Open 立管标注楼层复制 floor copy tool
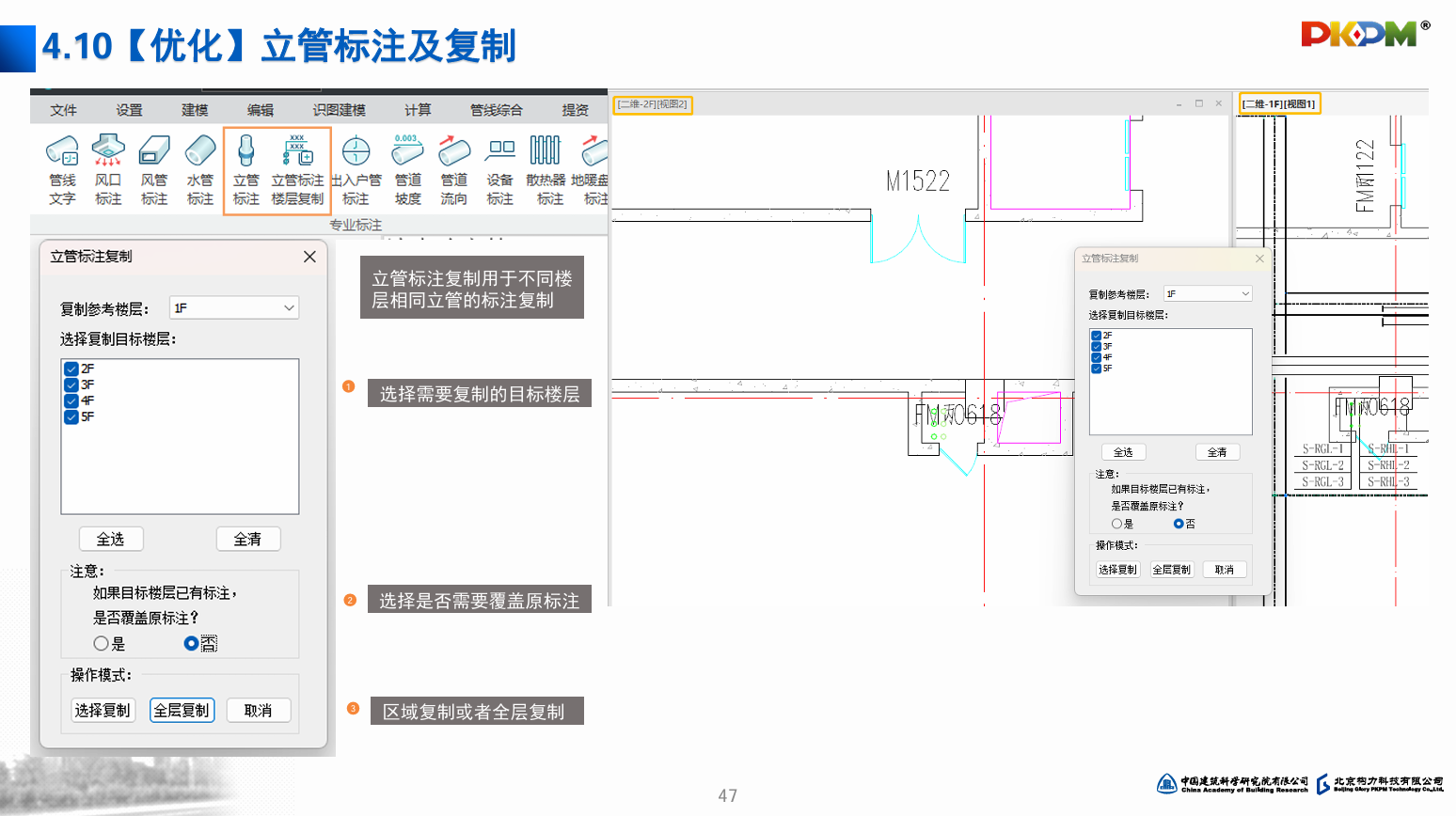Screen dimensions: 1456x816 (x=297, y=169)
